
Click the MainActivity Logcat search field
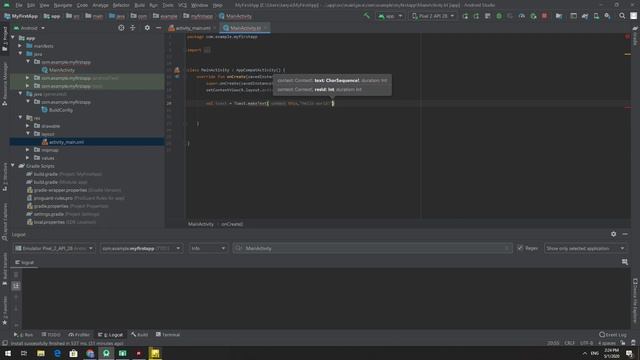coord(372,248)
